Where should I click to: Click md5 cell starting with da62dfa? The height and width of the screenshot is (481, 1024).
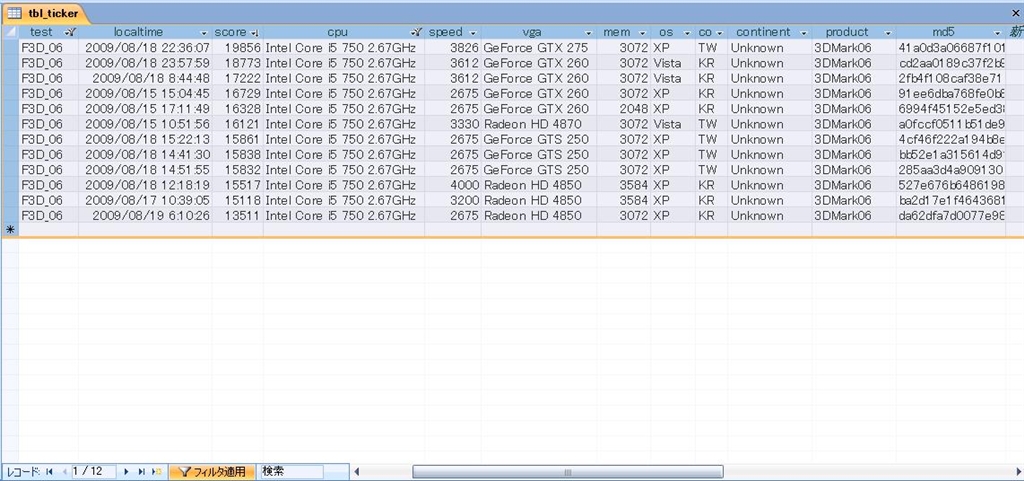[951, 215]
